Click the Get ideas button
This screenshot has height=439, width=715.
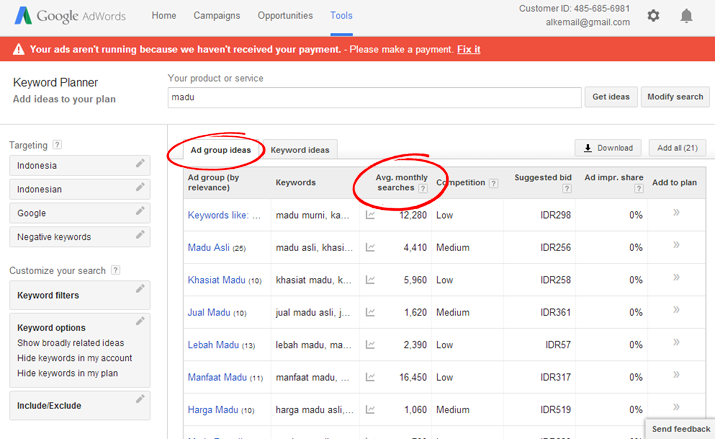click(x=611, y=97)
